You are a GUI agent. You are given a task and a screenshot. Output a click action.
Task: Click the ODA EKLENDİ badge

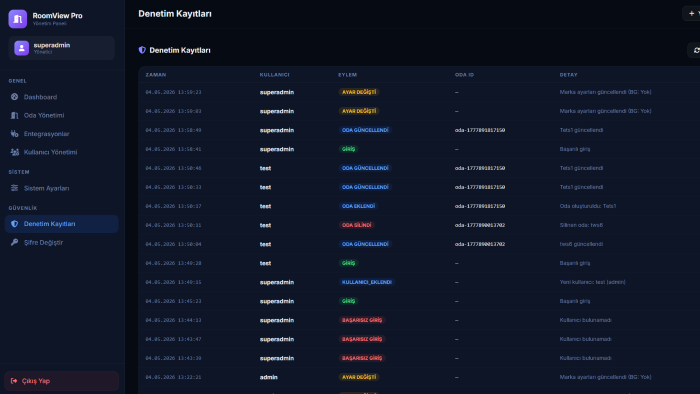(358, 206)
